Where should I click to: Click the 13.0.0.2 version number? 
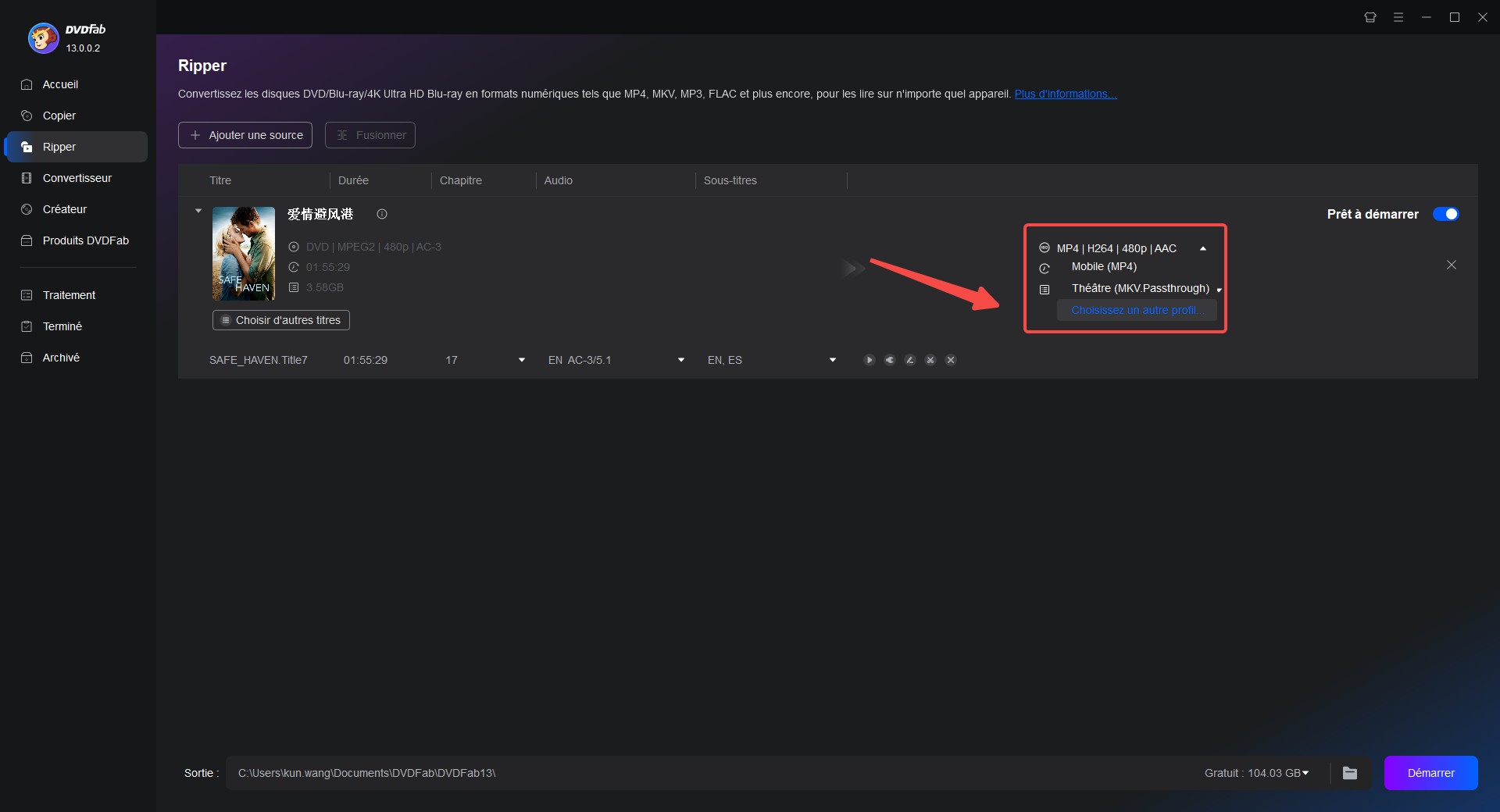[x=83, y=48]
